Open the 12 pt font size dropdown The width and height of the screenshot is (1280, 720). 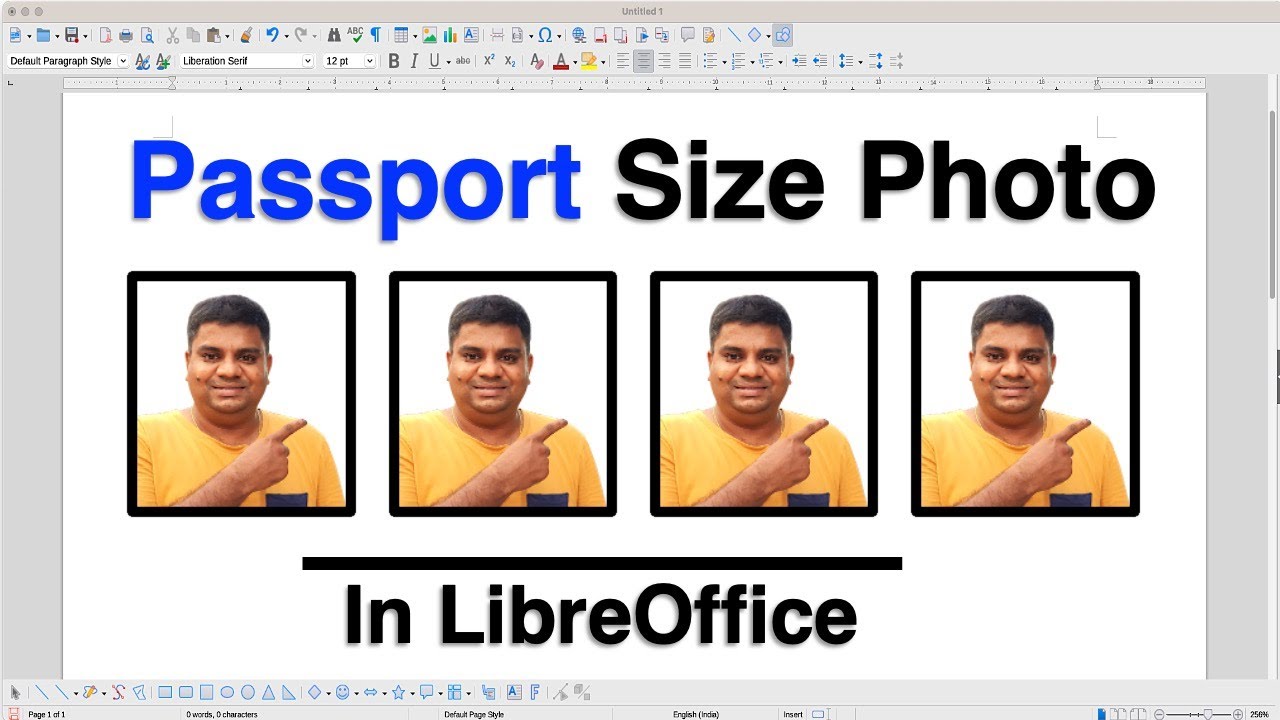tap(370, 61)
